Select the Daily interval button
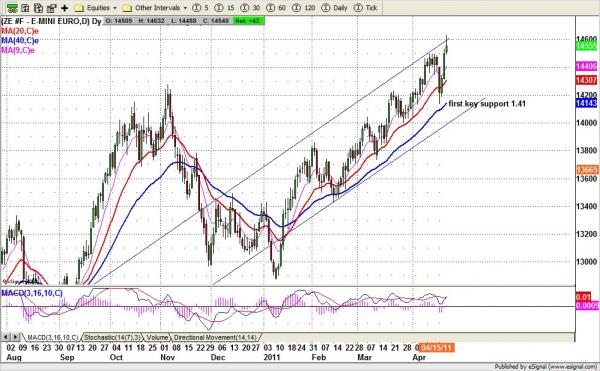 point(334,8)
